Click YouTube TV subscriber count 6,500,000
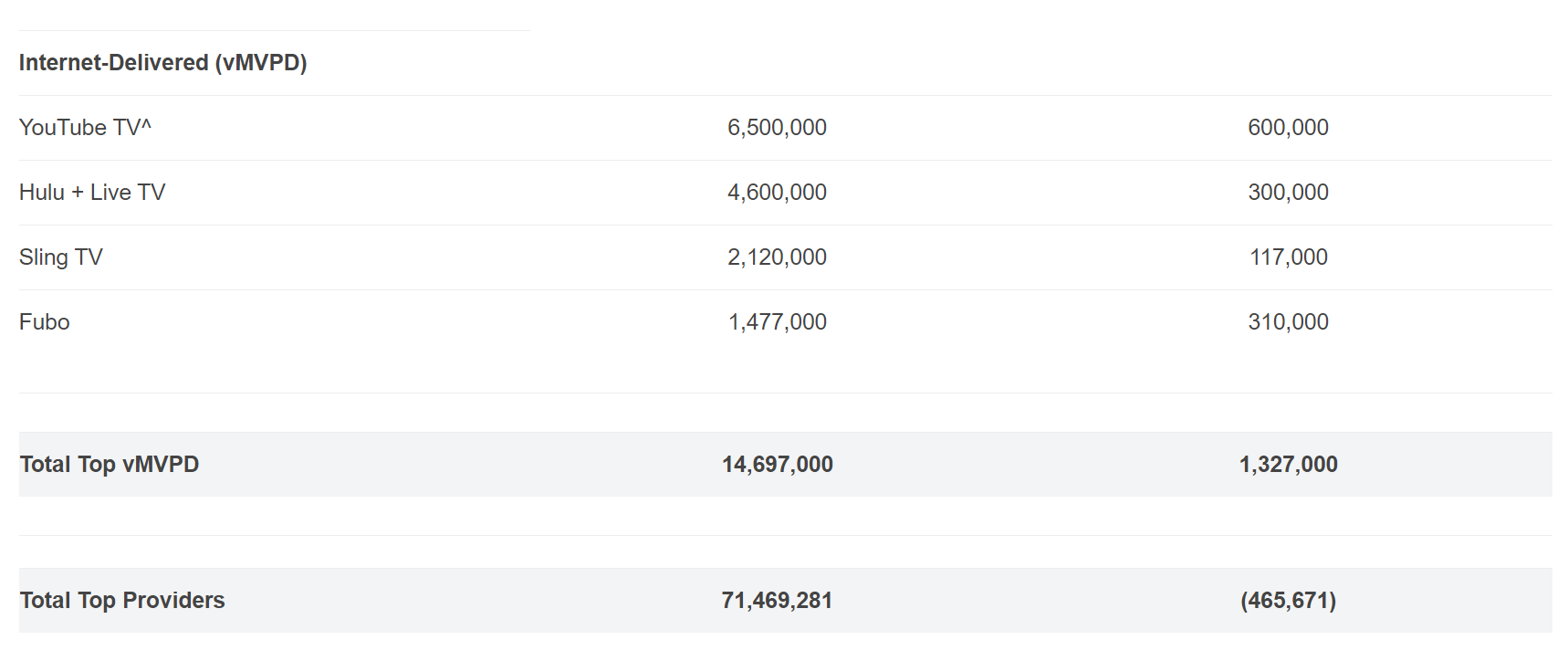 click(x=777, y=128)
